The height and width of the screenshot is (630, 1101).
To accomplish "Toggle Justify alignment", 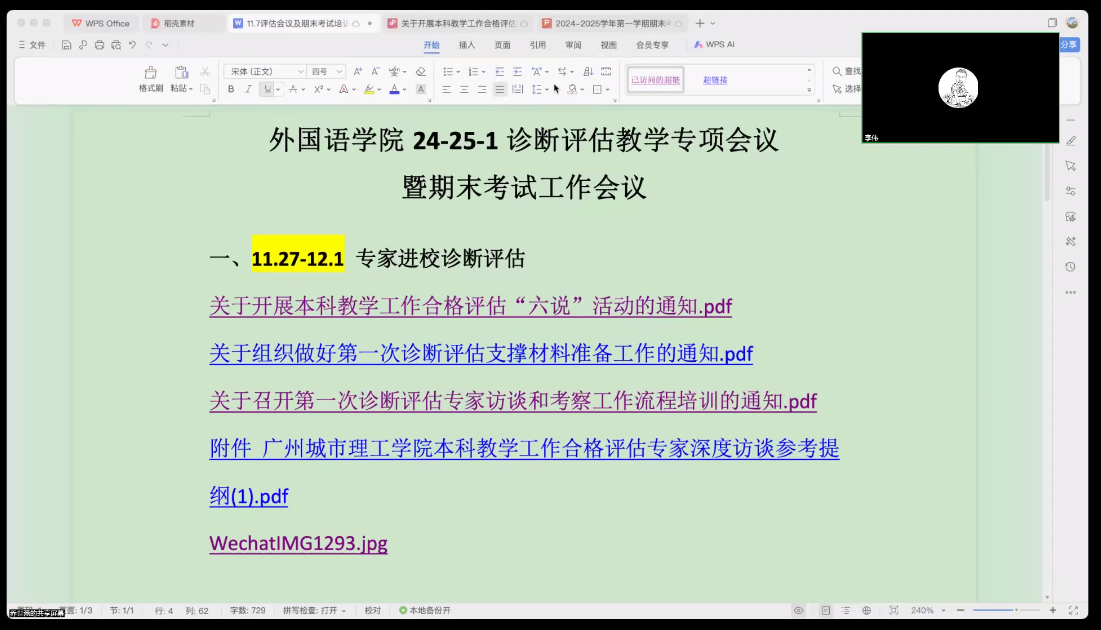I will [x=499, y=89].
